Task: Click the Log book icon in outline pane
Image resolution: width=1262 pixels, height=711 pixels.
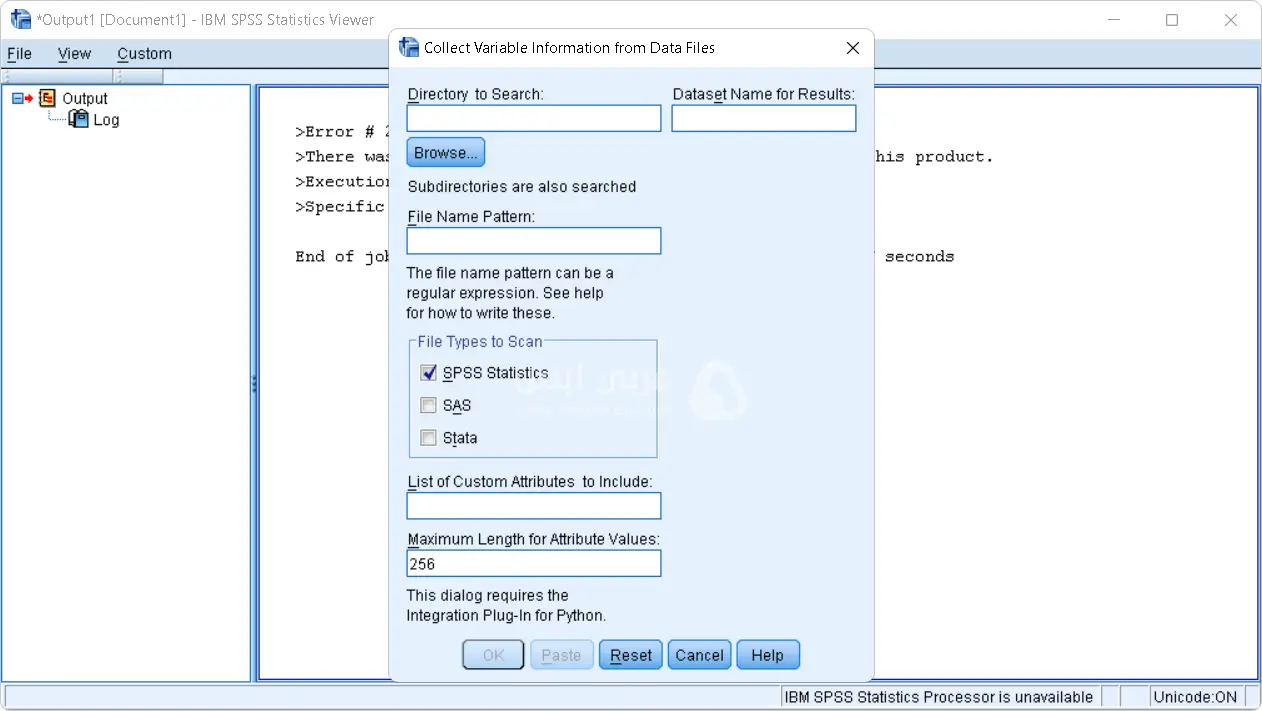Action: tap(78, 119)
